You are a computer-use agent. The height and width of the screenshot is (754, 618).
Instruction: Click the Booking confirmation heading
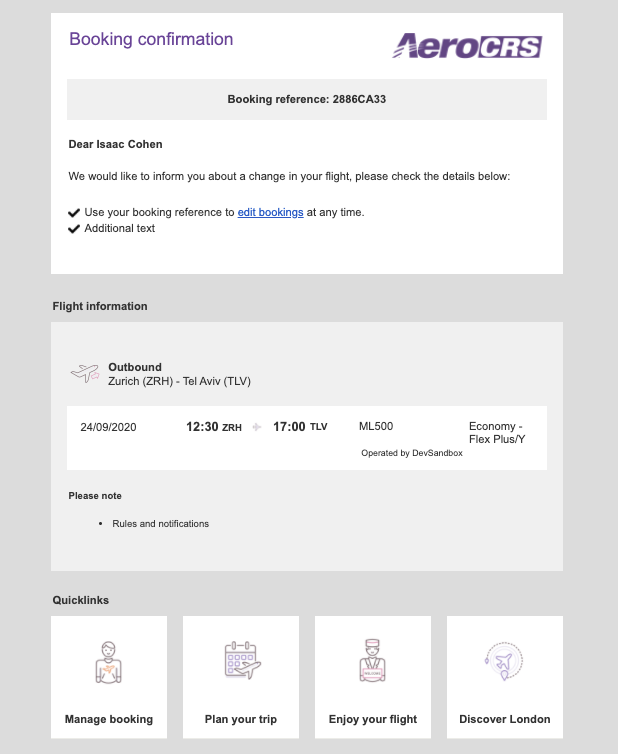(151, 39)
